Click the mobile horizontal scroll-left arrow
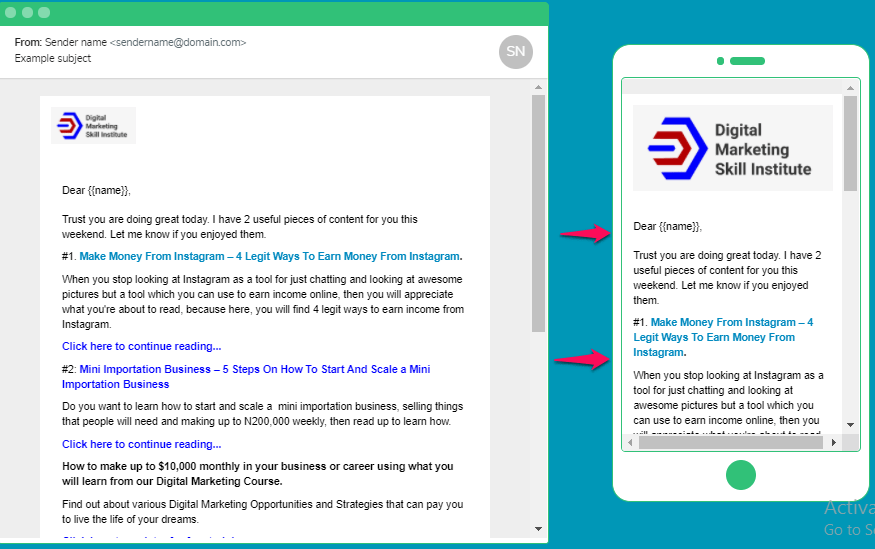The height and width of the screenshot is (549, 875). pos(631,442)
